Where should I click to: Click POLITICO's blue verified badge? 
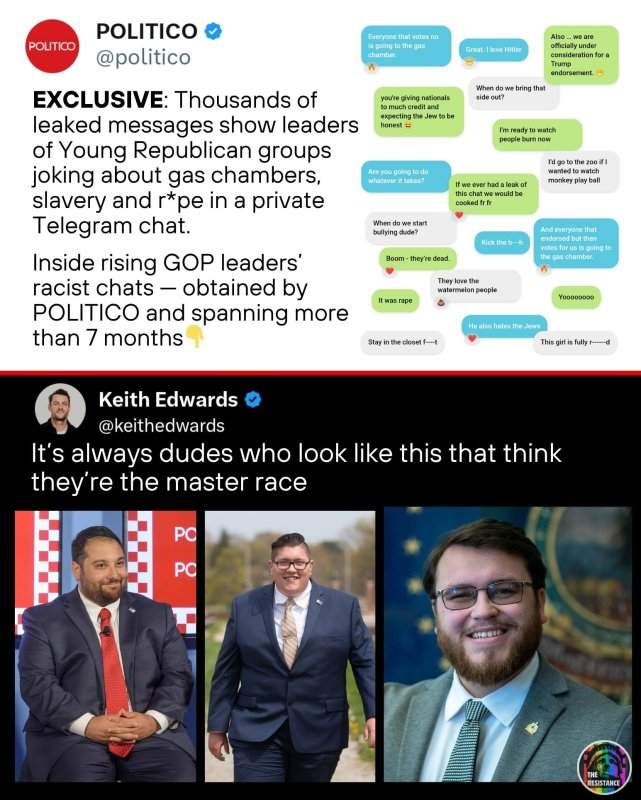213,32
